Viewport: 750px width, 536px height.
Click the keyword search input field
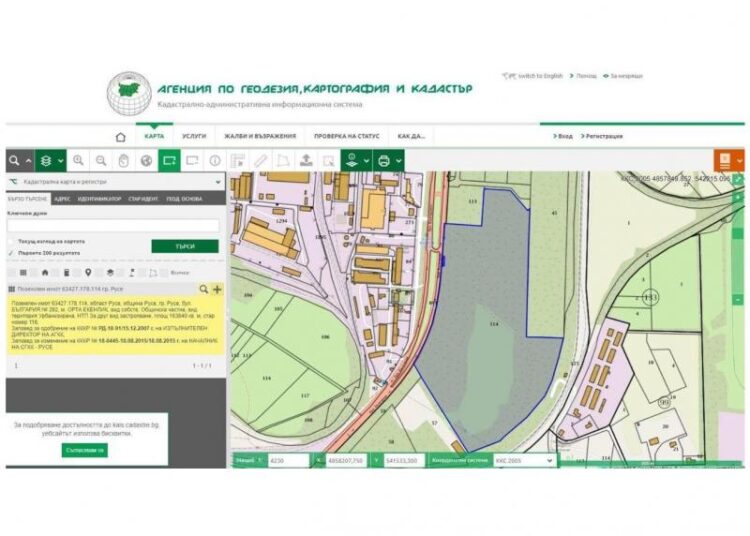pyautogui.click(x=113, y=226)
